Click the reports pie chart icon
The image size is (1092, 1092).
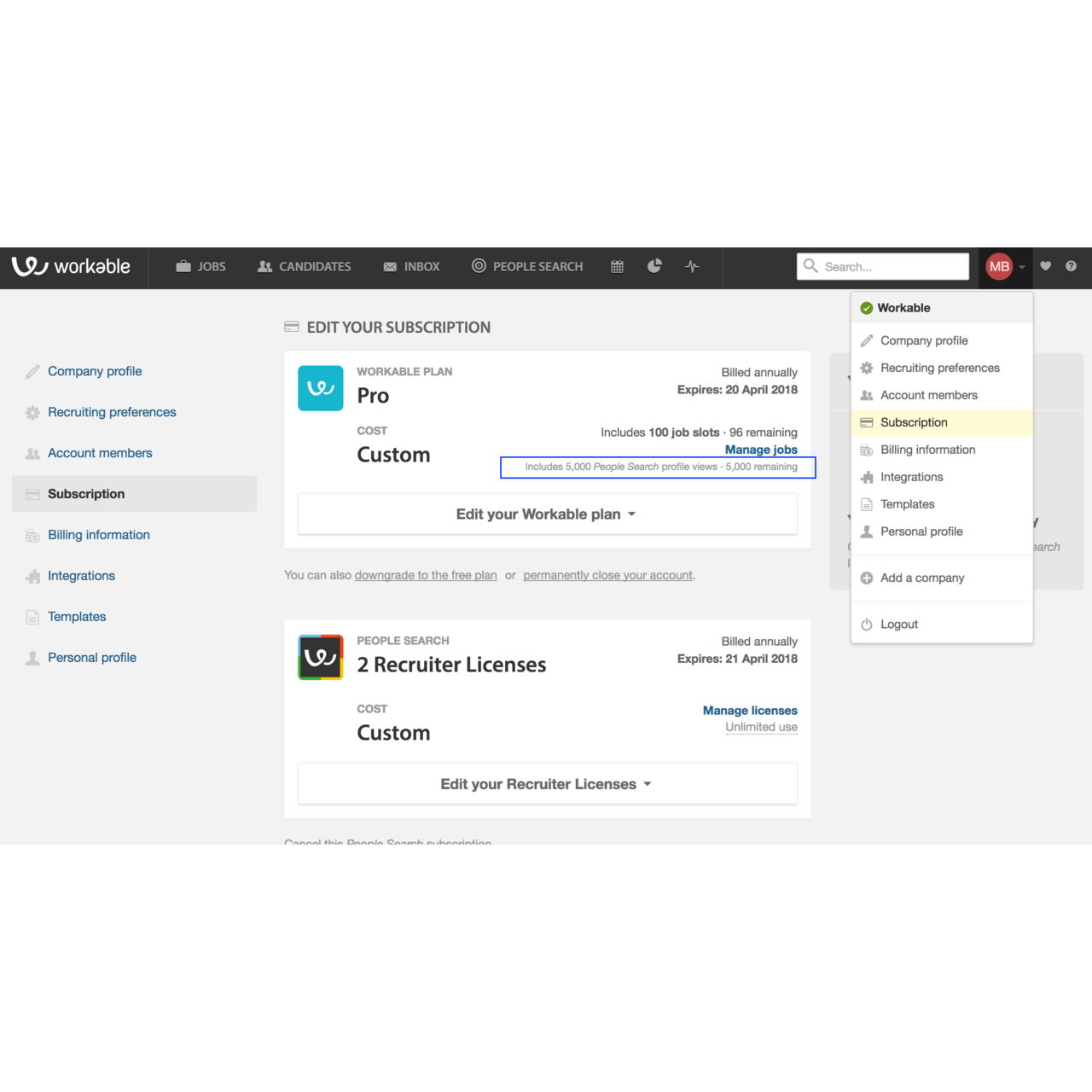click(x=654, y=266)
